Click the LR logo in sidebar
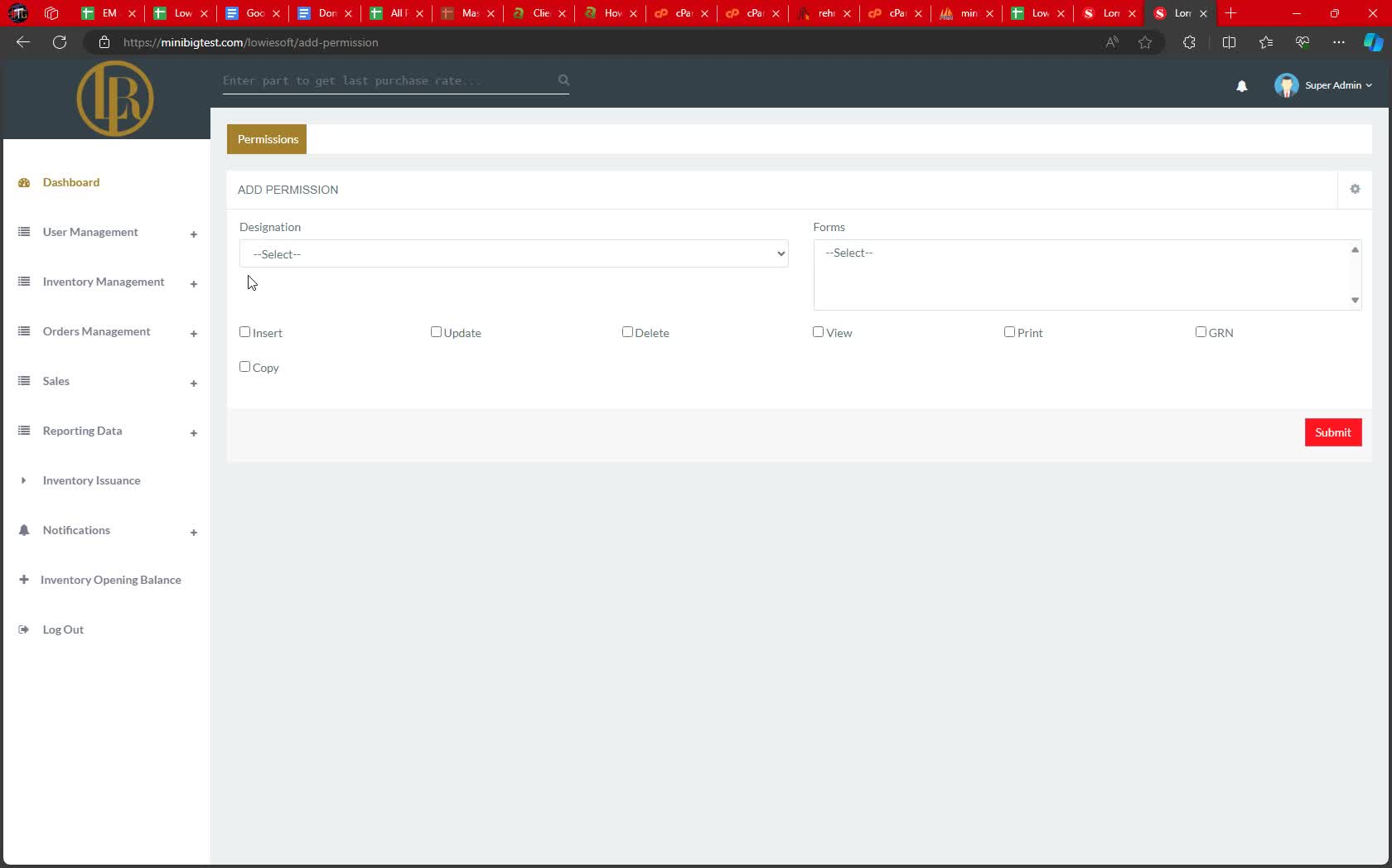1392x868 pixels. pyautogui.click(x=115, y=99)
